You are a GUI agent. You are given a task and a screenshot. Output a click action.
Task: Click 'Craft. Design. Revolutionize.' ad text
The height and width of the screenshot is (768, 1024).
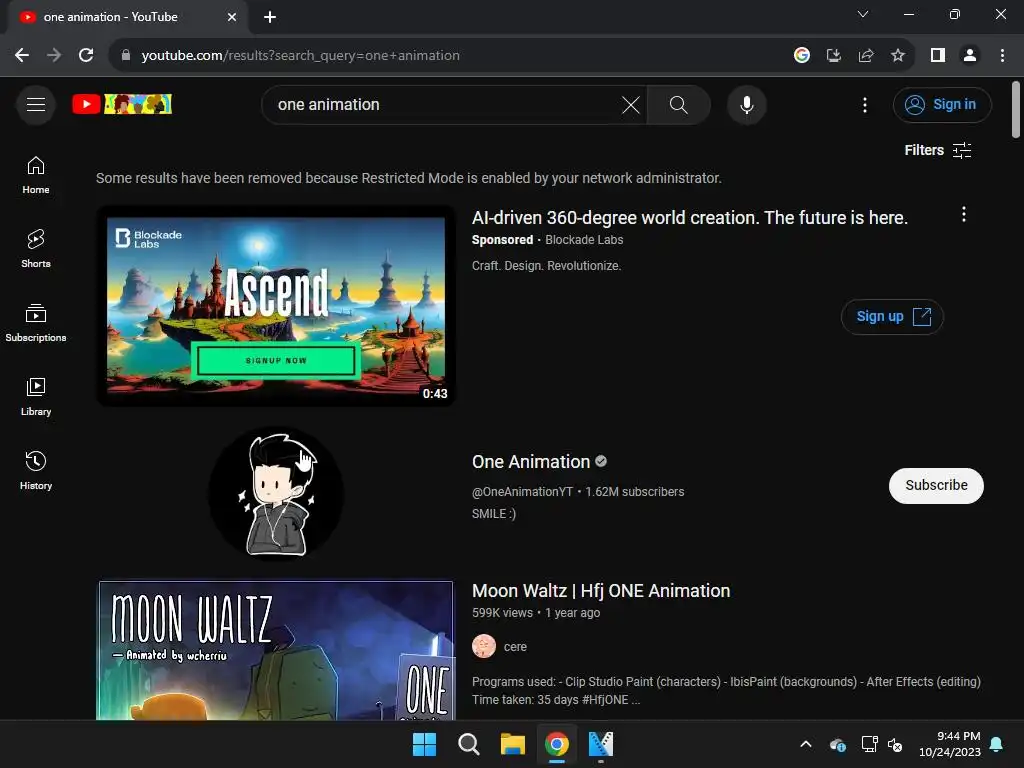point(547,266)
